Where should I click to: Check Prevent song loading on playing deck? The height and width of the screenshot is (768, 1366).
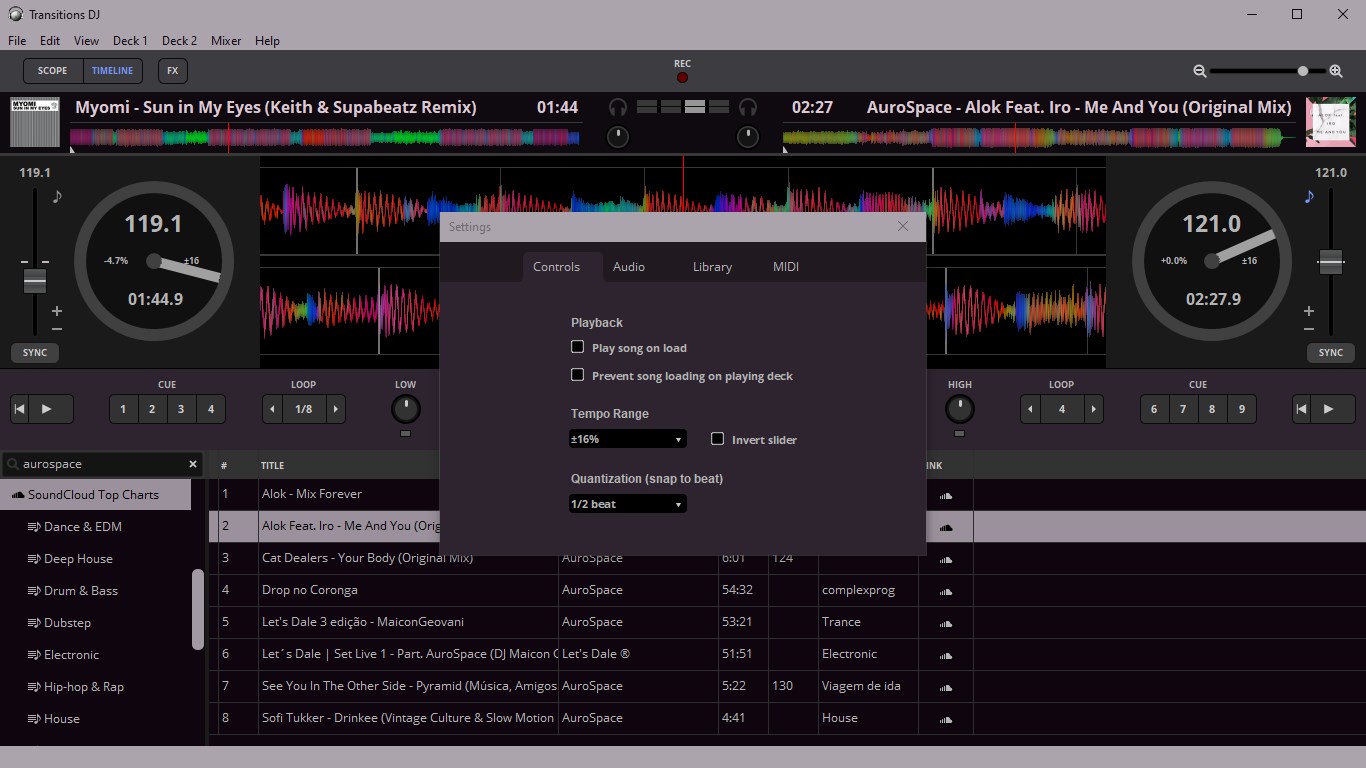[x=577, y=375]
